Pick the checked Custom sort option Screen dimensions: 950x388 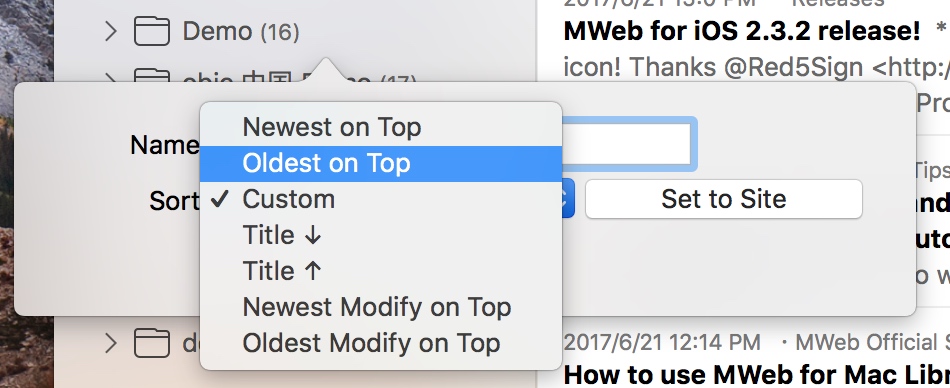[x=380, y=199]
